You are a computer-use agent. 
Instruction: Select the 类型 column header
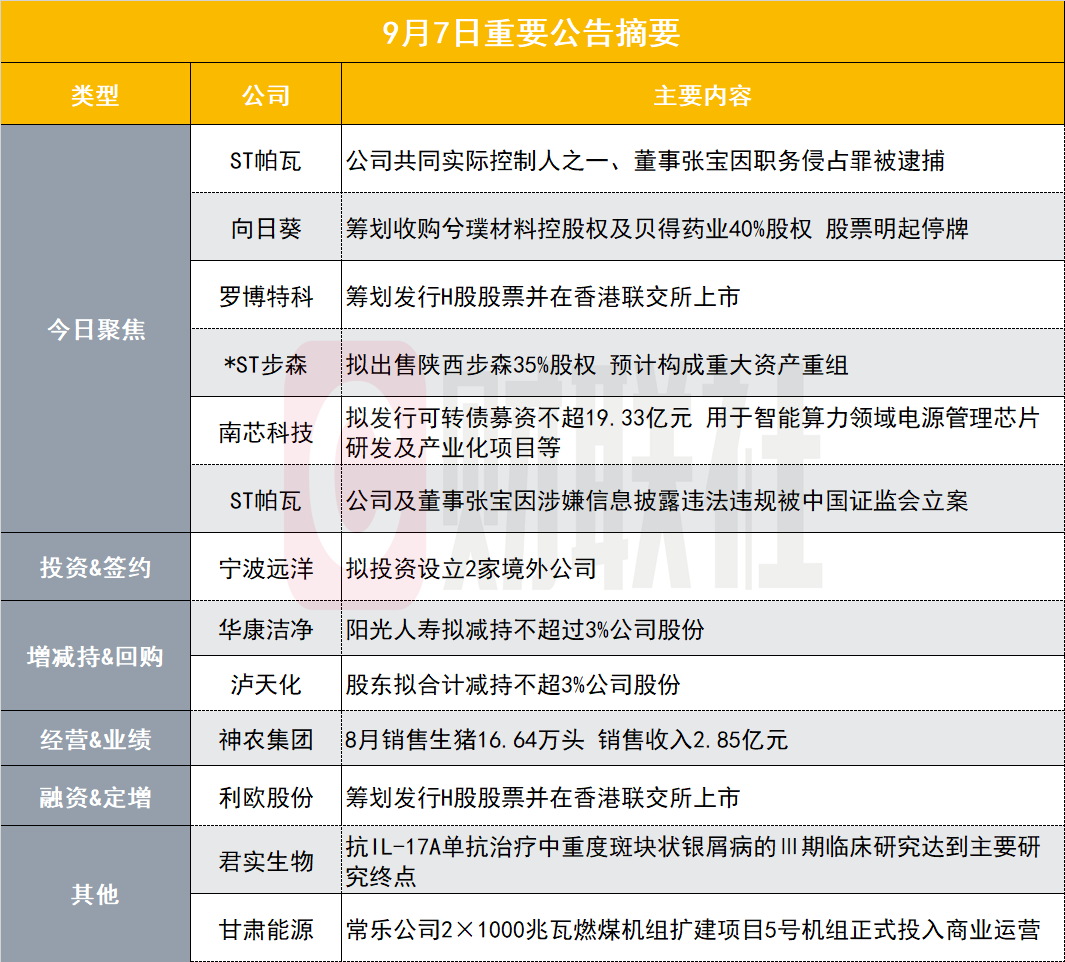[95, 95]
